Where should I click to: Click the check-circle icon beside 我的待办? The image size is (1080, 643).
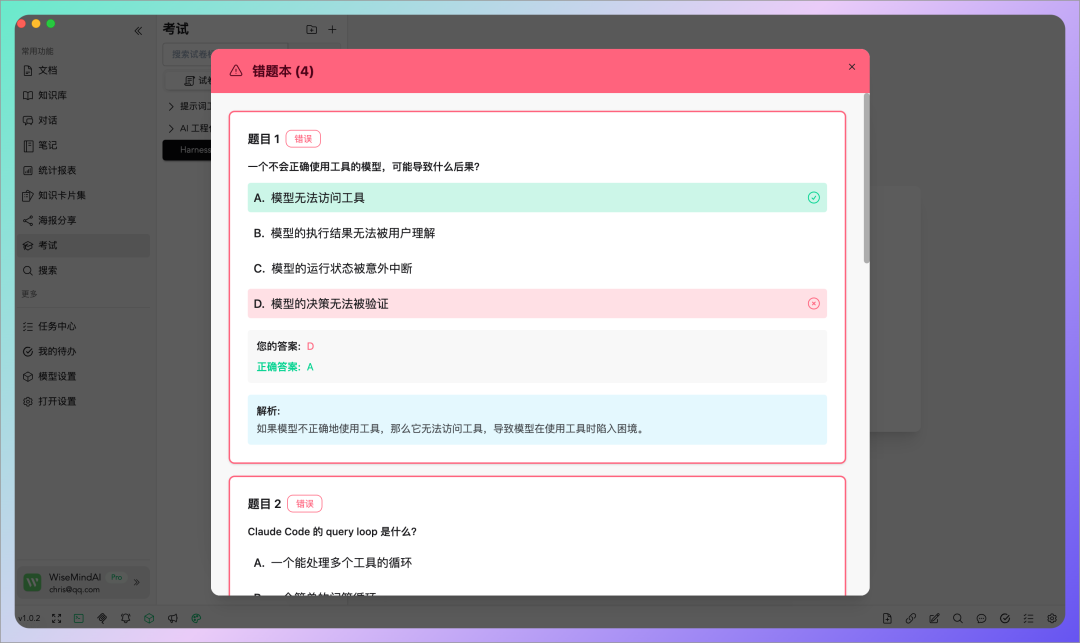tap(28, 351)
